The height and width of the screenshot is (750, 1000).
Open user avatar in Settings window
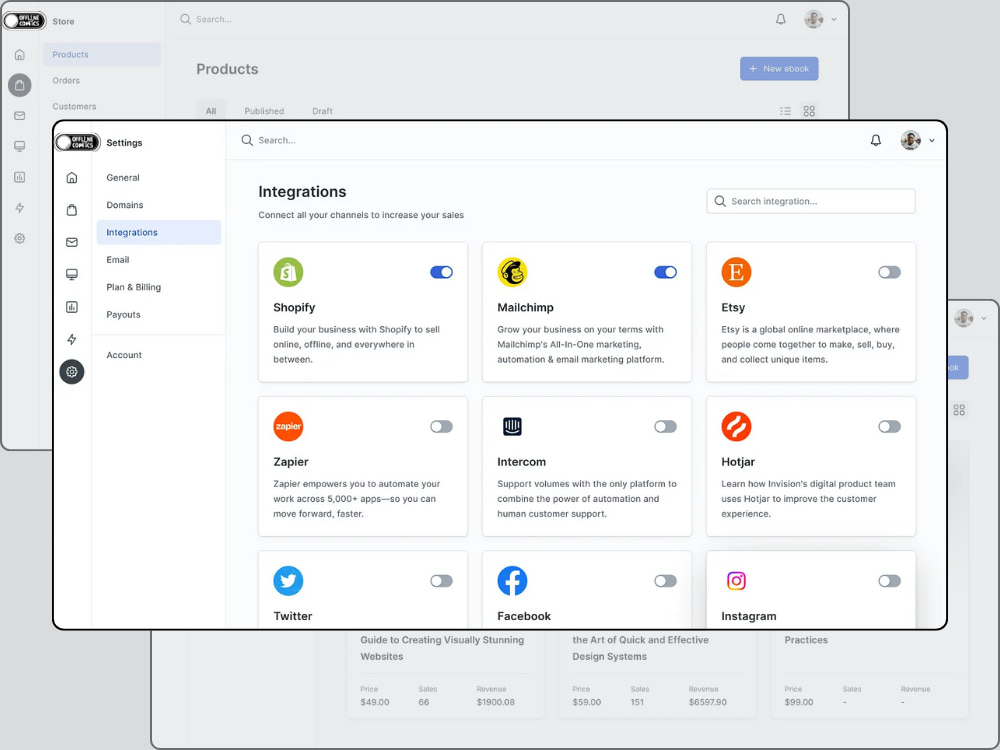click(911, 140)
